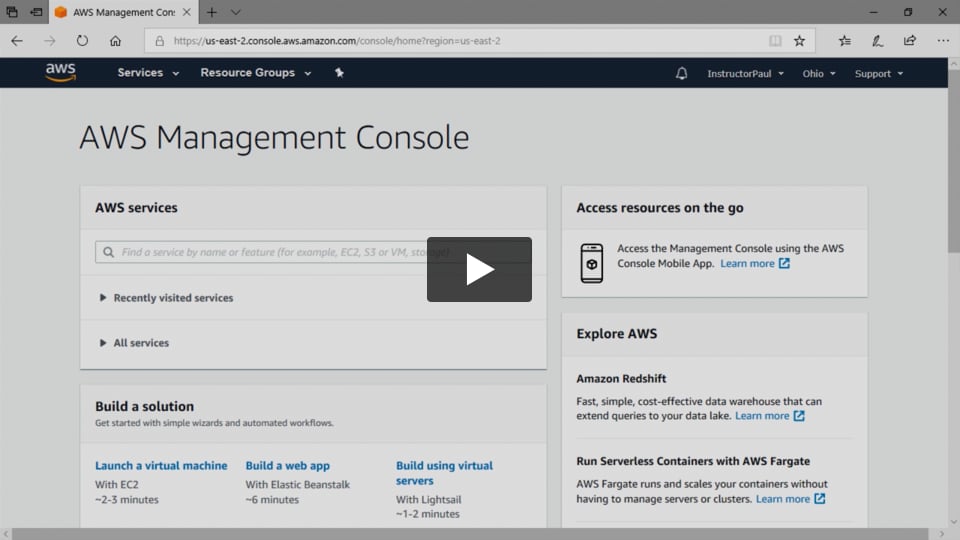Click the browser home icon
The image size is (960, 540).
[115, 41]
